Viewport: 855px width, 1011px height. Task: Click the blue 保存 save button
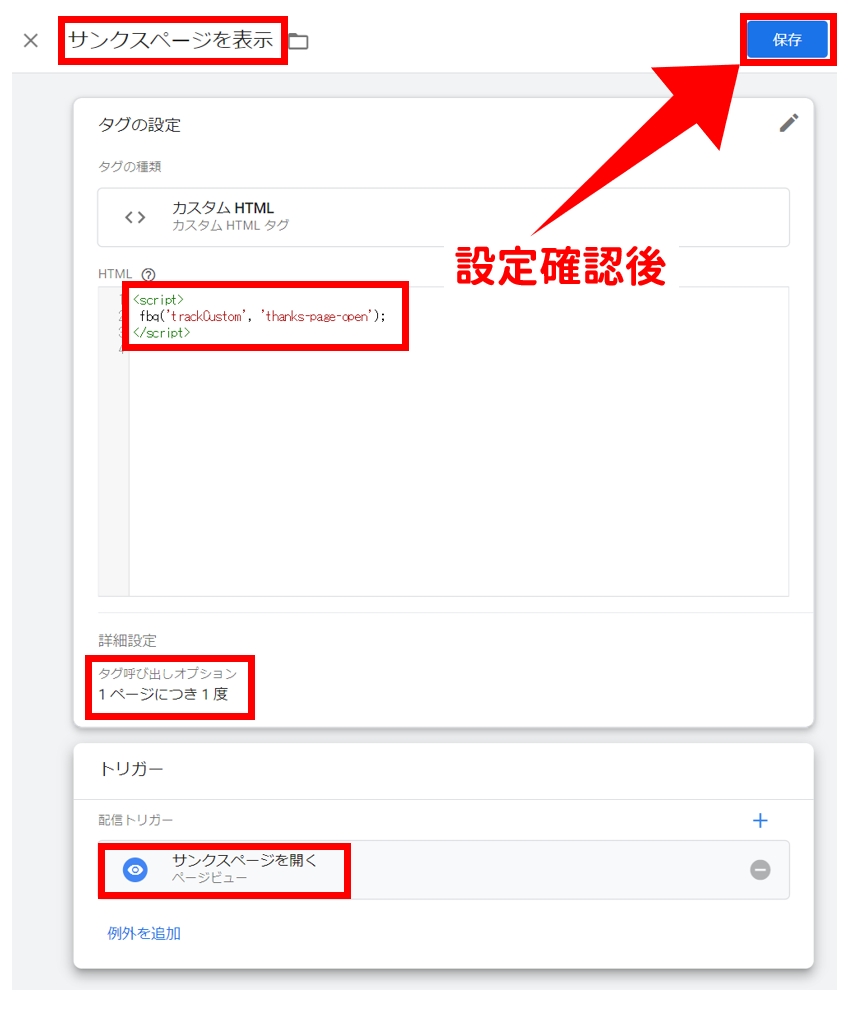[x=787, y=40]
